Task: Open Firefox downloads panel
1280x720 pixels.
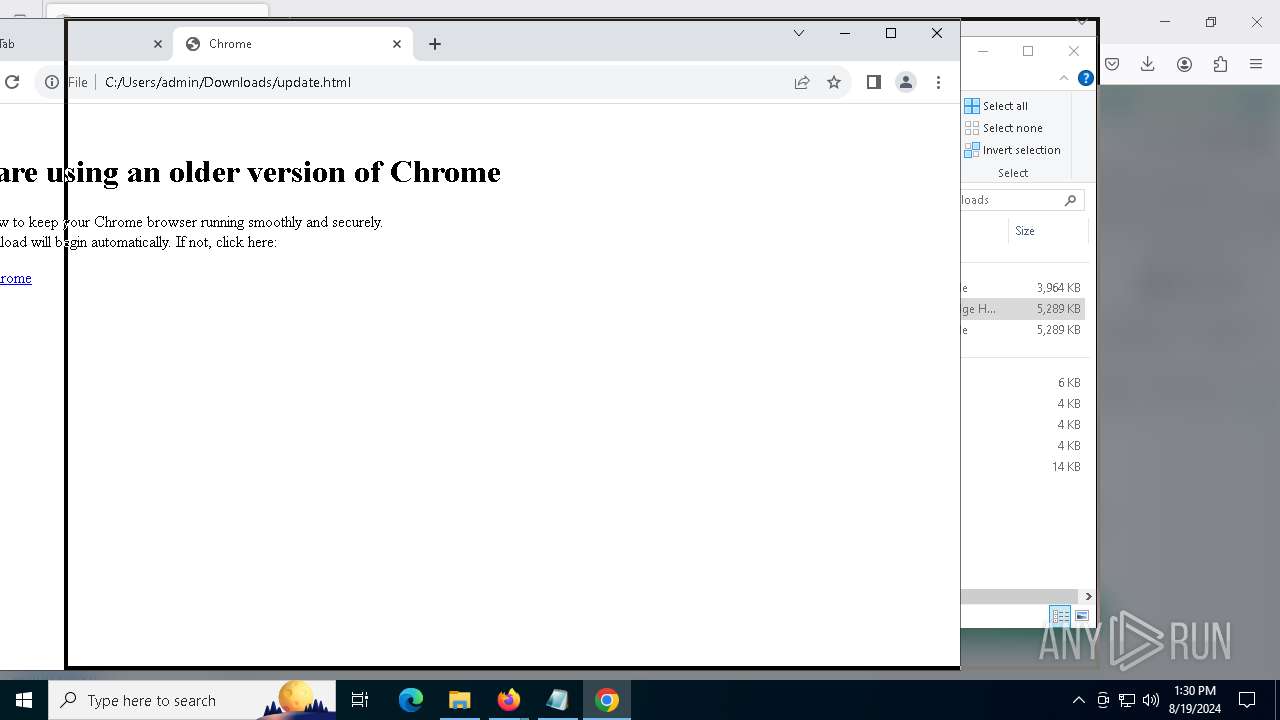Action: [x=1148, y=64]
